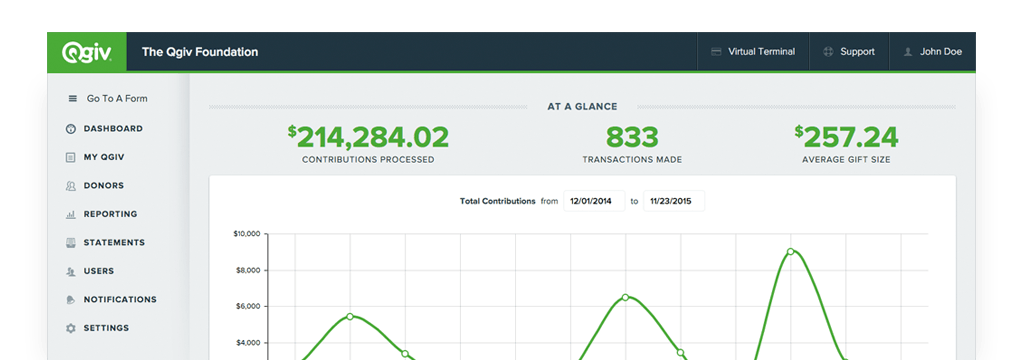Click the Qgiv logo in the header

pyautogui.click(x=86, y=52)
